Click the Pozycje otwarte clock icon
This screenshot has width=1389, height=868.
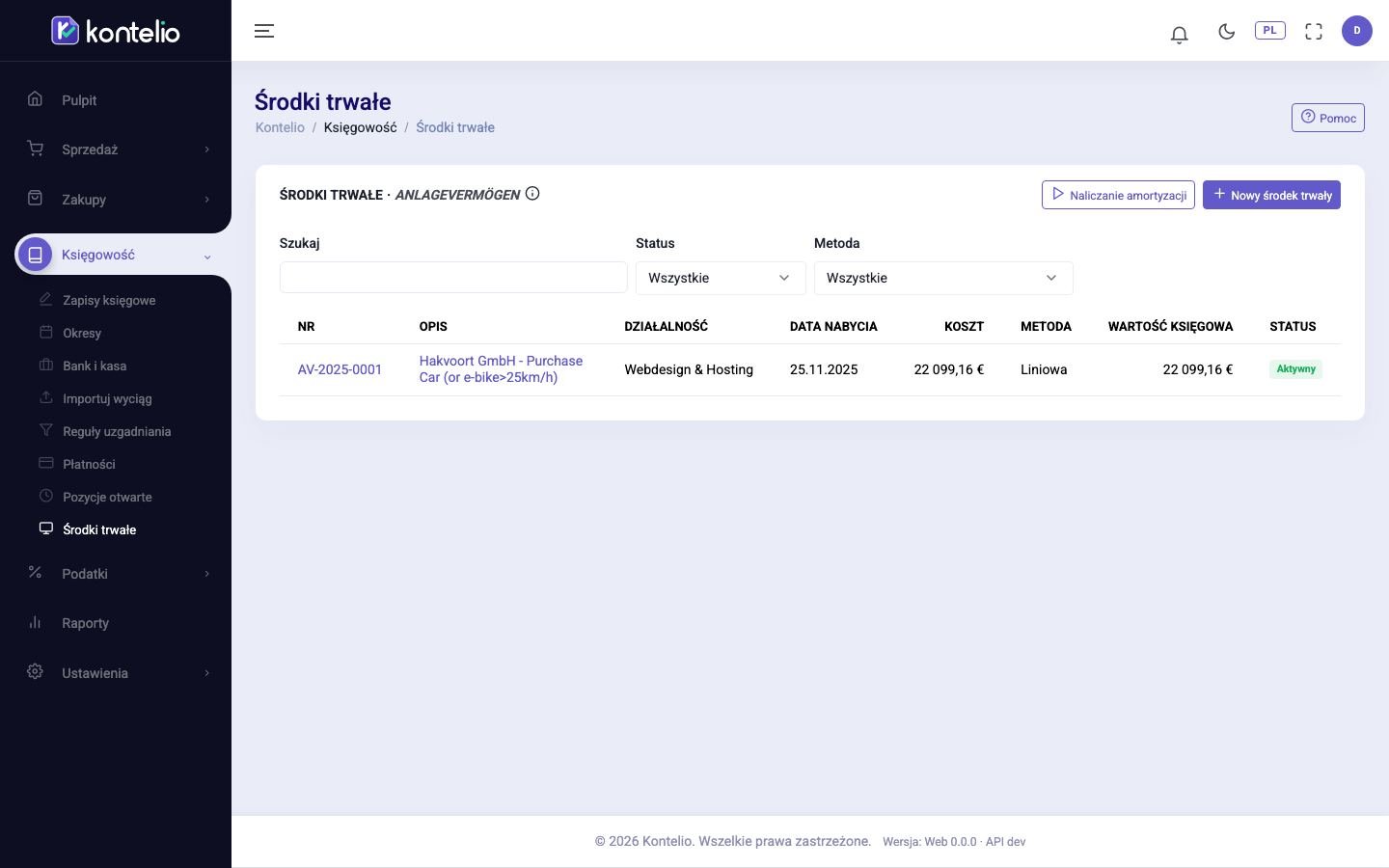[45, 496]
